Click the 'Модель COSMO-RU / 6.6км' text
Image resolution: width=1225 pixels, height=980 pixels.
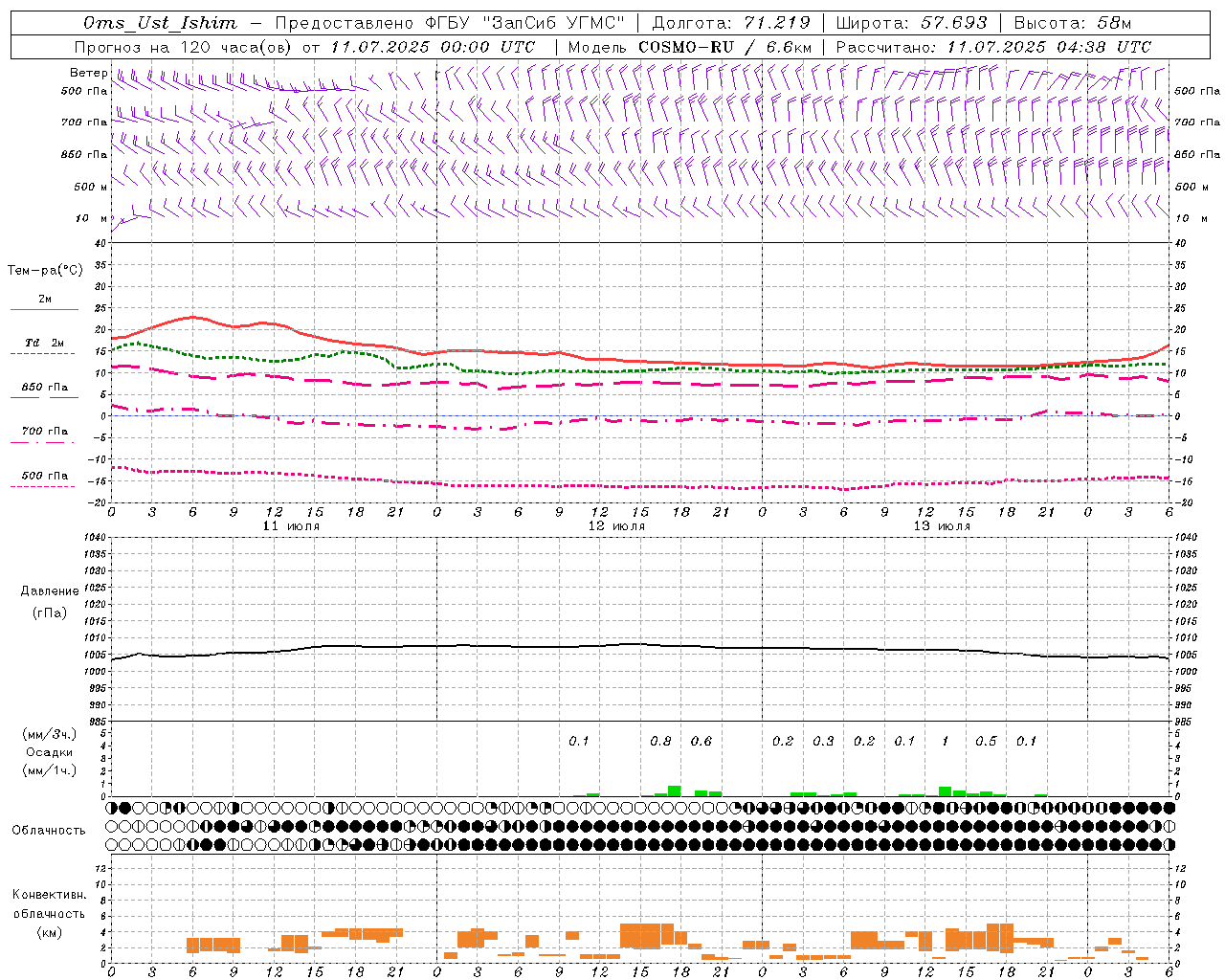[690, 47]
